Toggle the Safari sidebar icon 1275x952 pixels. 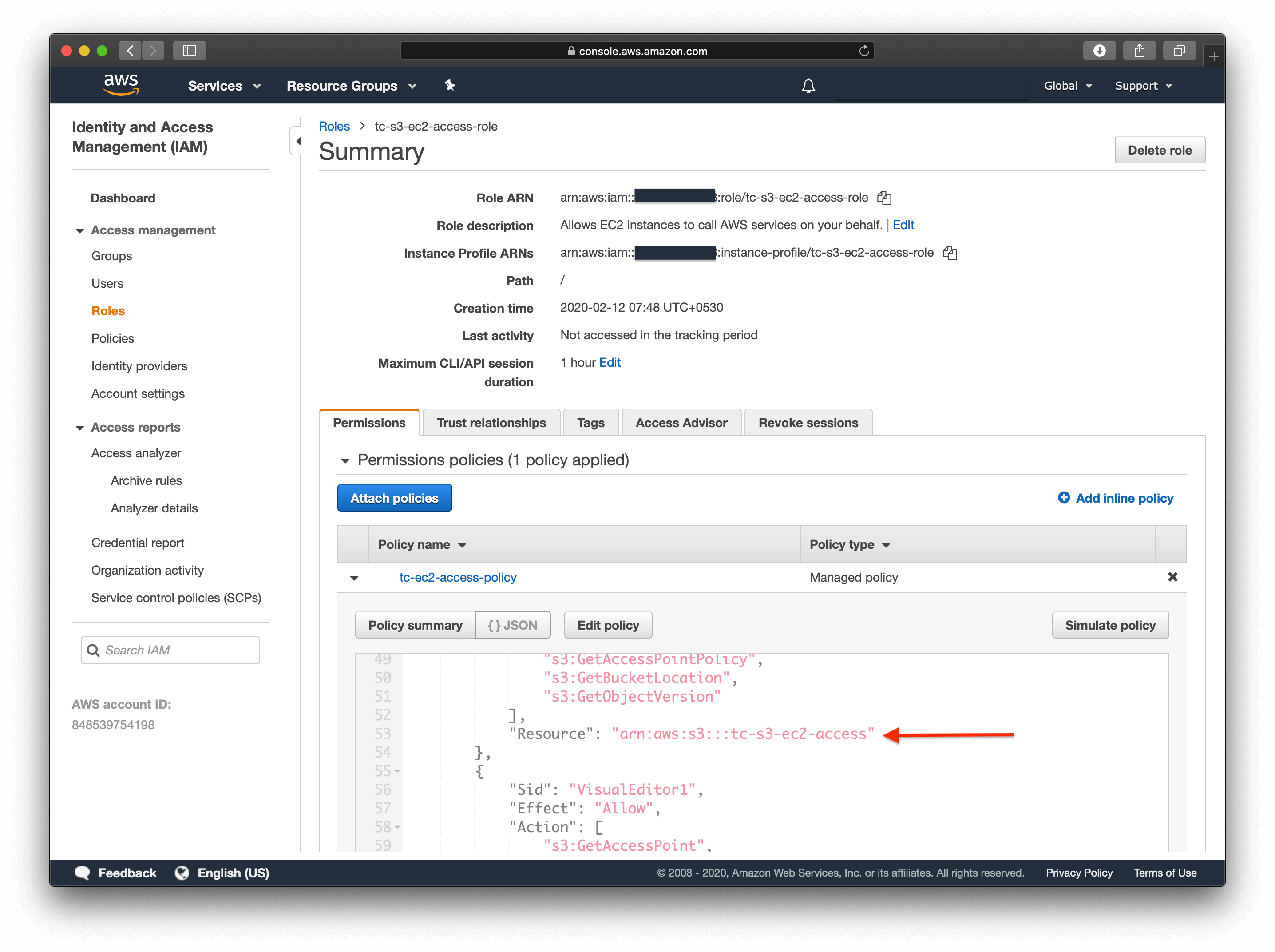(x=190, y=50)
